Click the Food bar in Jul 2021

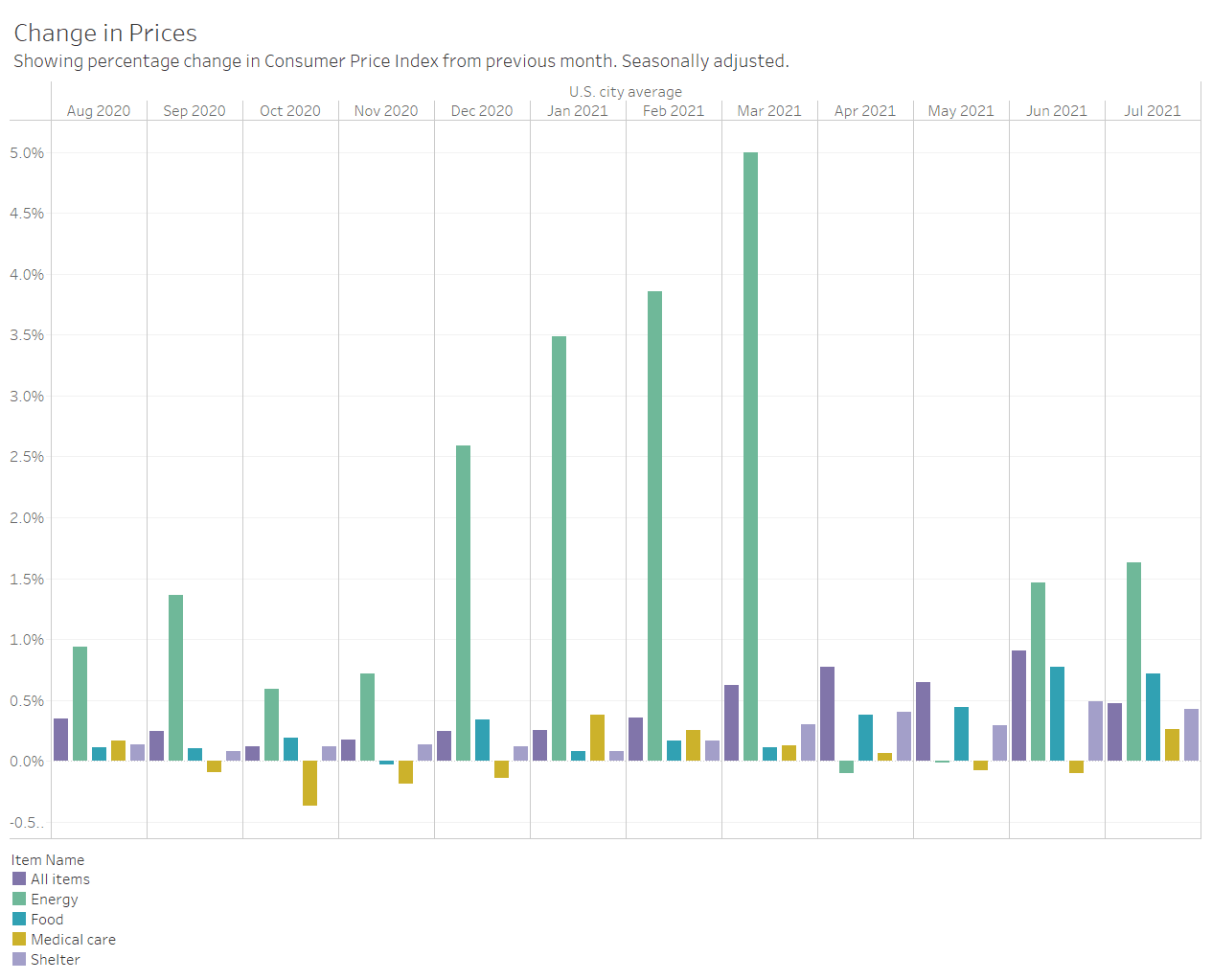point(1153,718)
